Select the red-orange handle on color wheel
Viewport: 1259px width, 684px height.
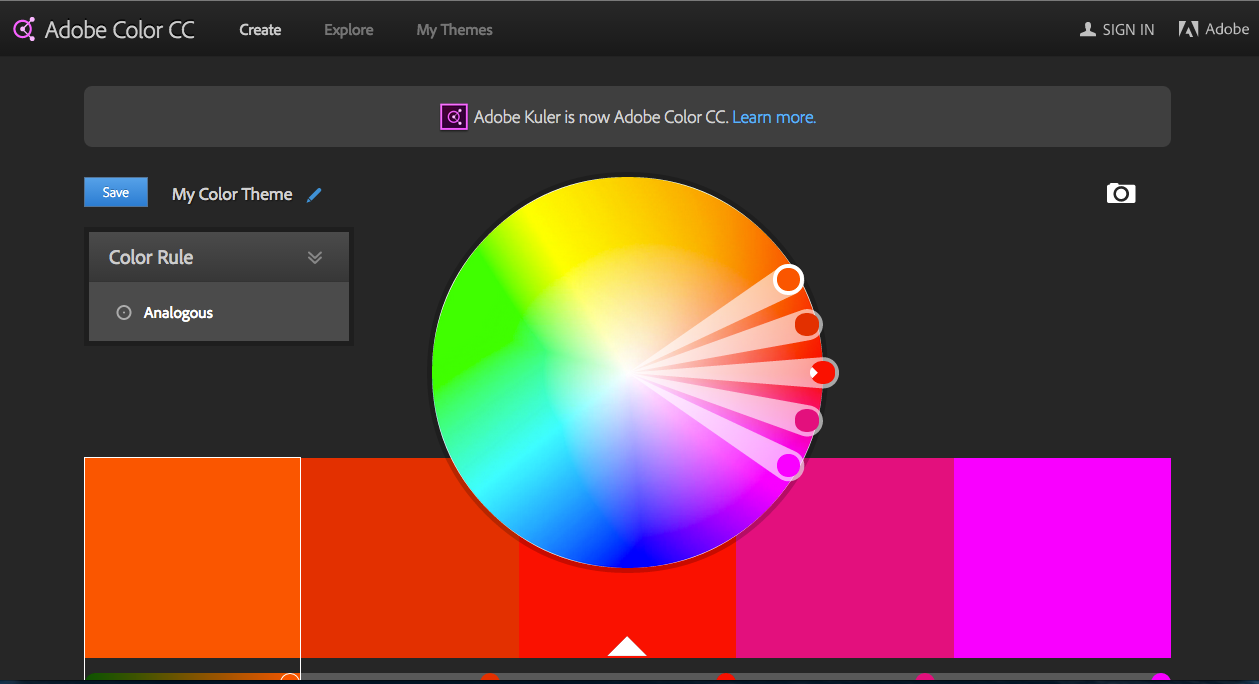(x=807, y=324)
